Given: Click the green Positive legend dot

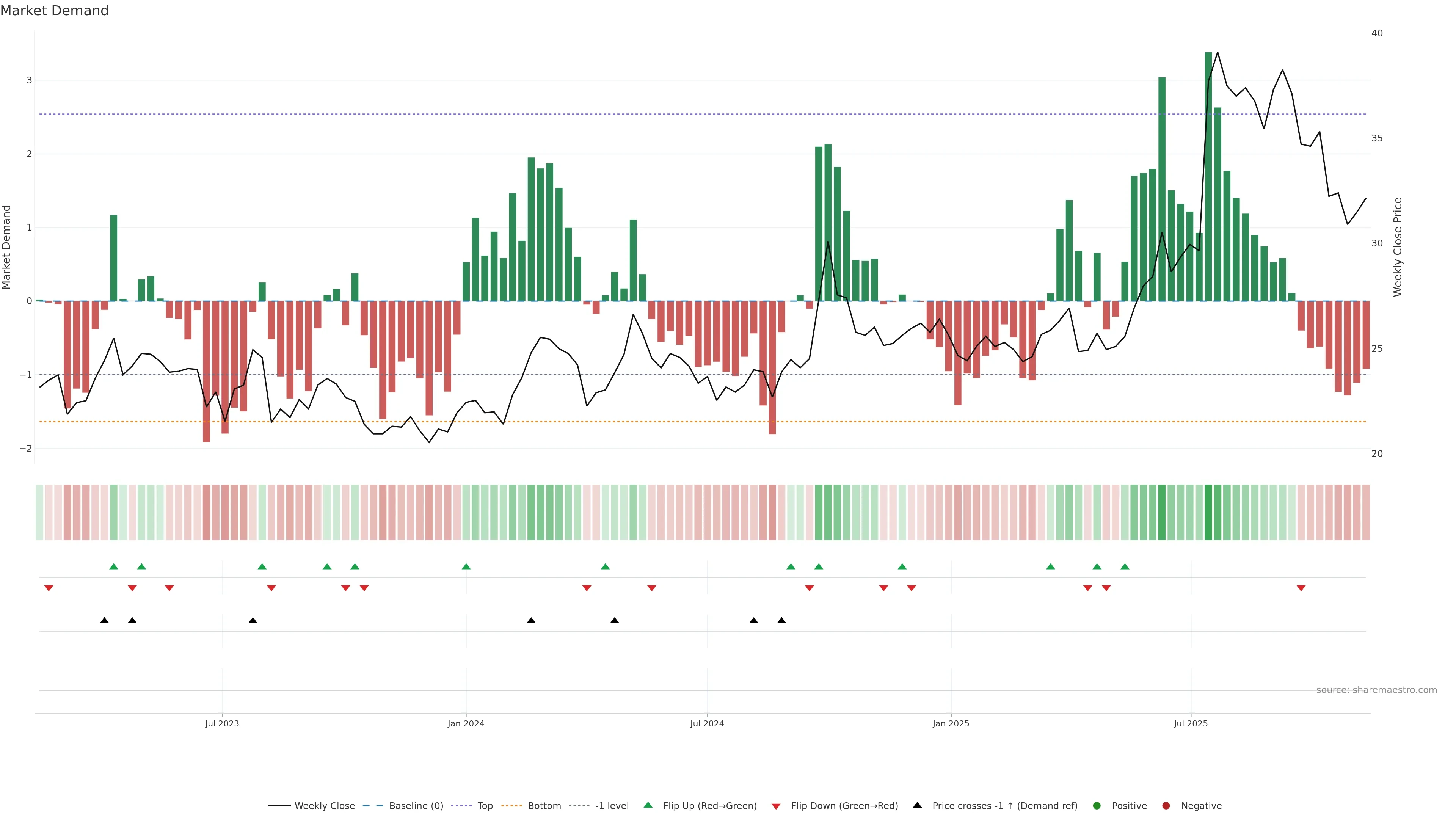Looking at the screenshot, I should [x=1097, y=805].
